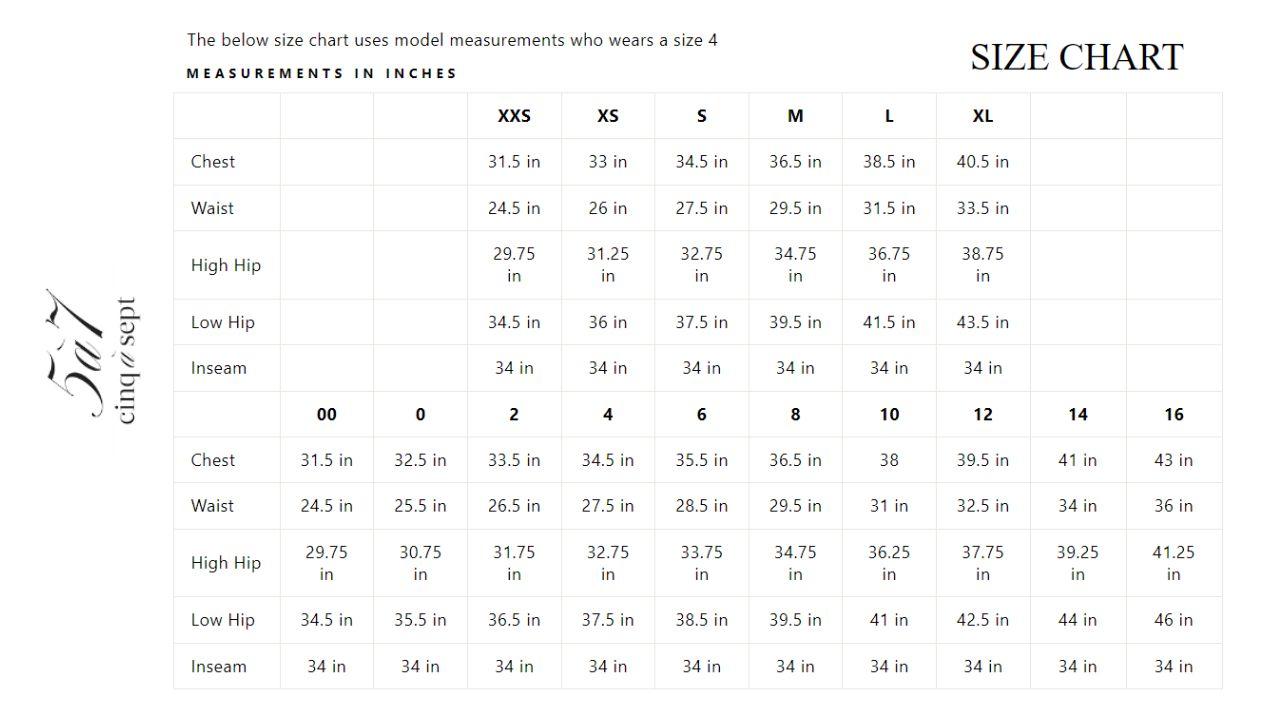The height and width of the screenshot is (720, 1280).
Task: Select the XXS size column header
Action: pyautogui.click(x=514, y=116)
